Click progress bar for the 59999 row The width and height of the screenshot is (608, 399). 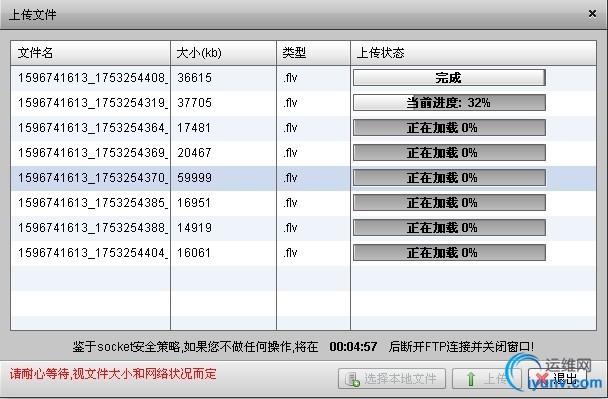tap(449, 178)
